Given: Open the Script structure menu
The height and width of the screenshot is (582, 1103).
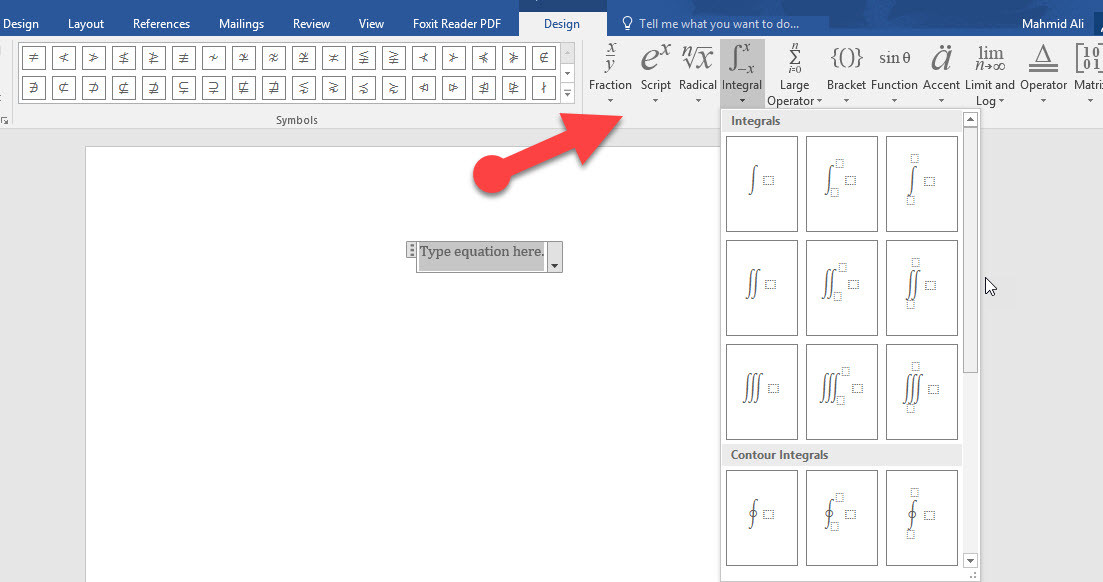Looking at the screenshot, I should tap(655, 72).
